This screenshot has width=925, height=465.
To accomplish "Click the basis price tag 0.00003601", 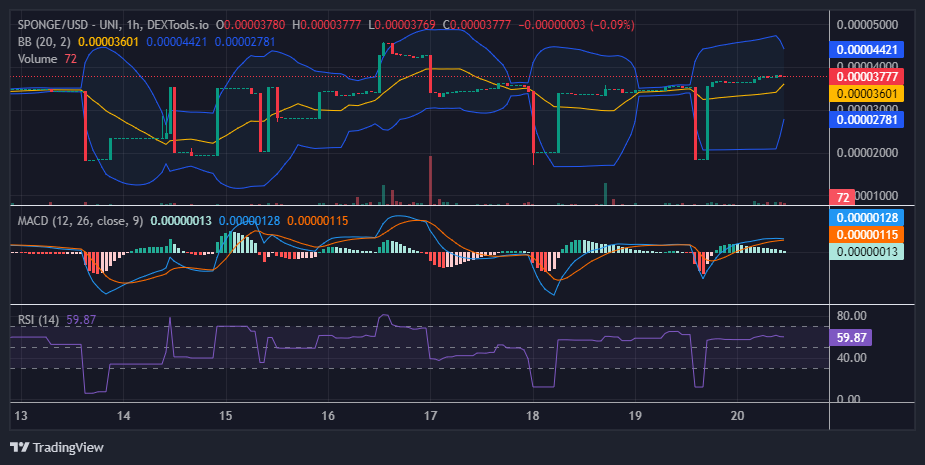I will (x=867, y=94).
